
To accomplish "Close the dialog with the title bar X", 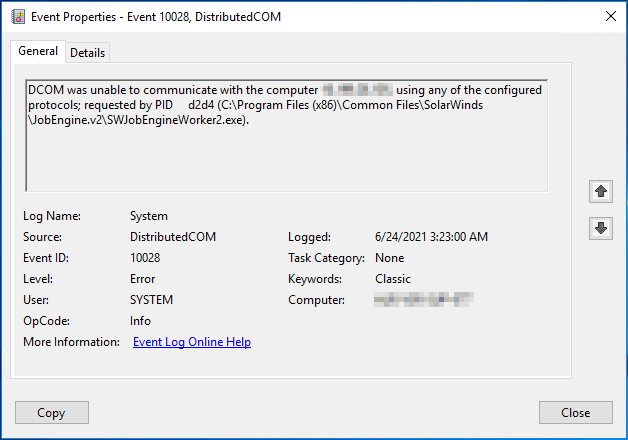I will coord(609,16).
